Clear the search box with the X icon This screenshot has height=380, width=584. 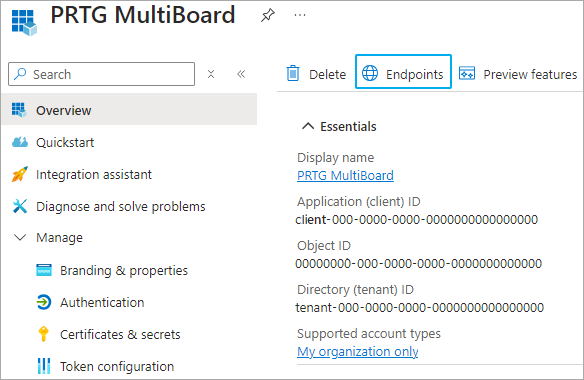coord(211,74)
